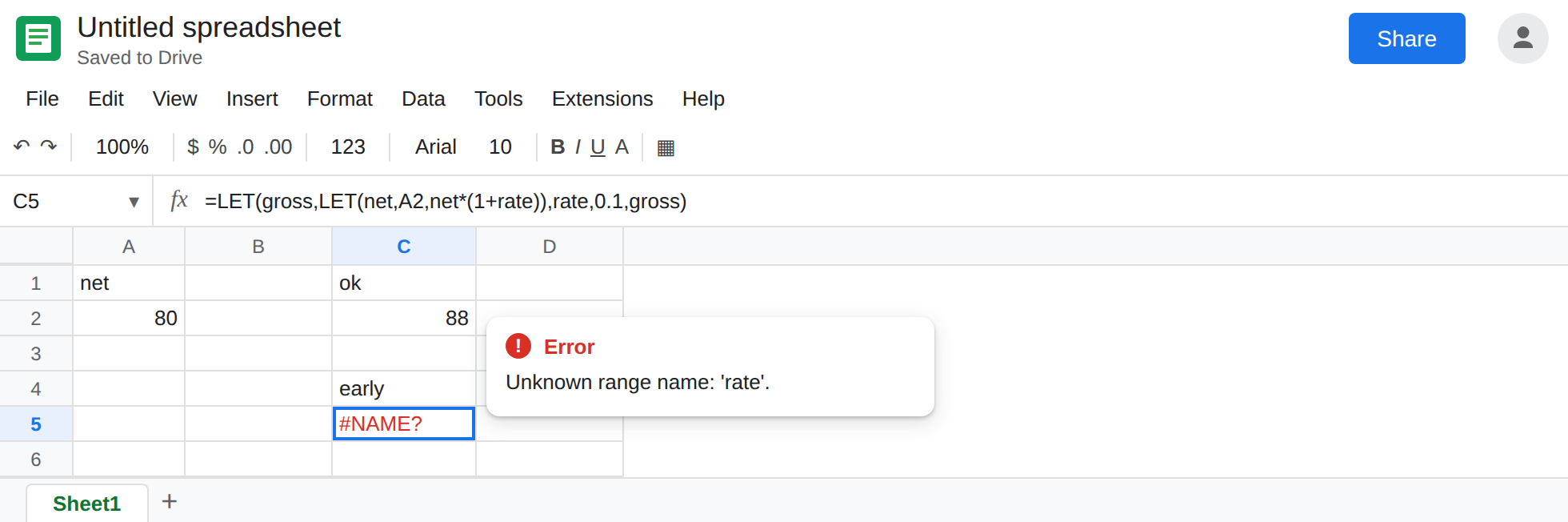The width and height of the screenshot is (1568, 522).
Task: Open the Google Sheets home icon
Action: point(38,38)
